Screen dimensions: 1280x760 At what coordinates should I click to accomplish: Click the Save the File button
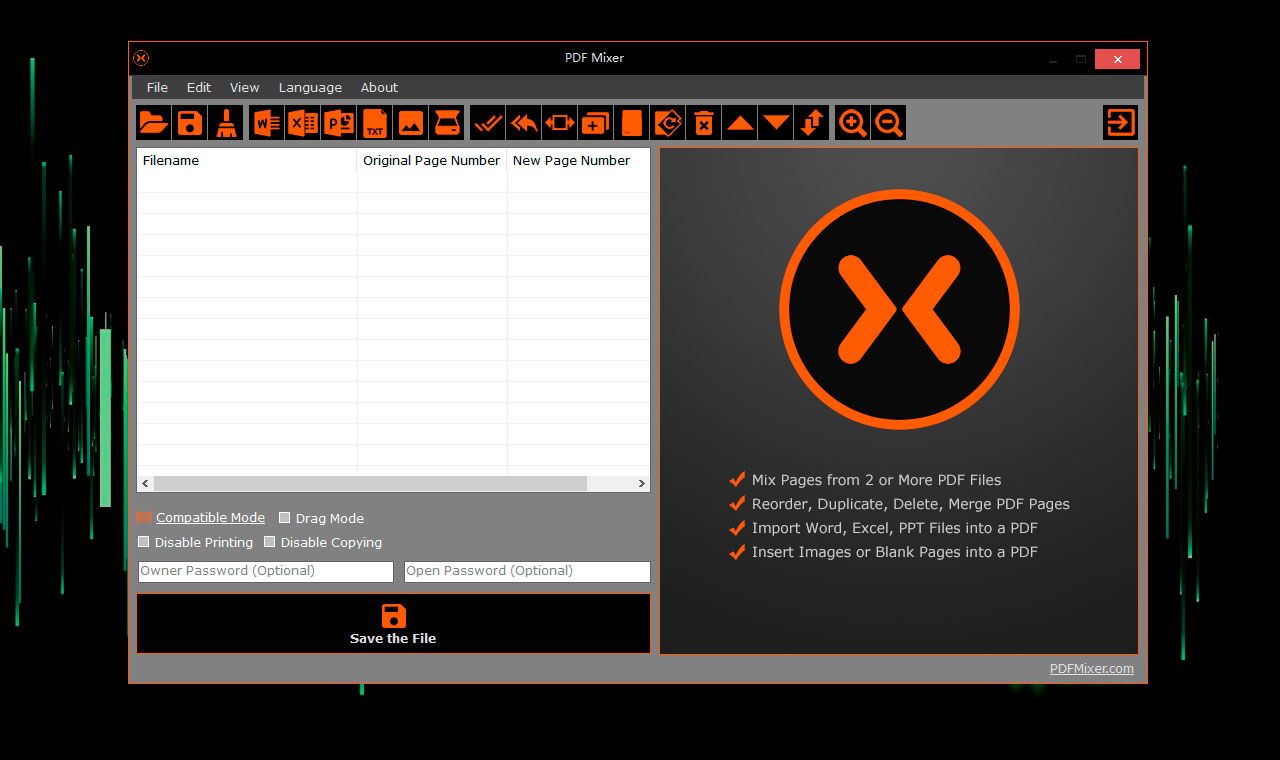[x=392, y=623]
